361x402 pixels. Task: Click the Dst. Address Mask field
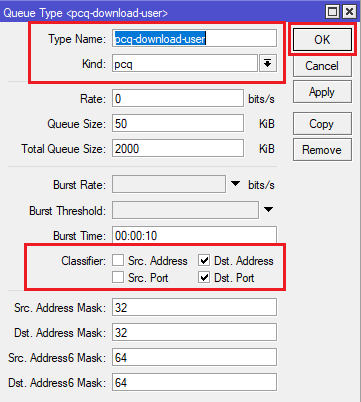(x=194, y=332)
